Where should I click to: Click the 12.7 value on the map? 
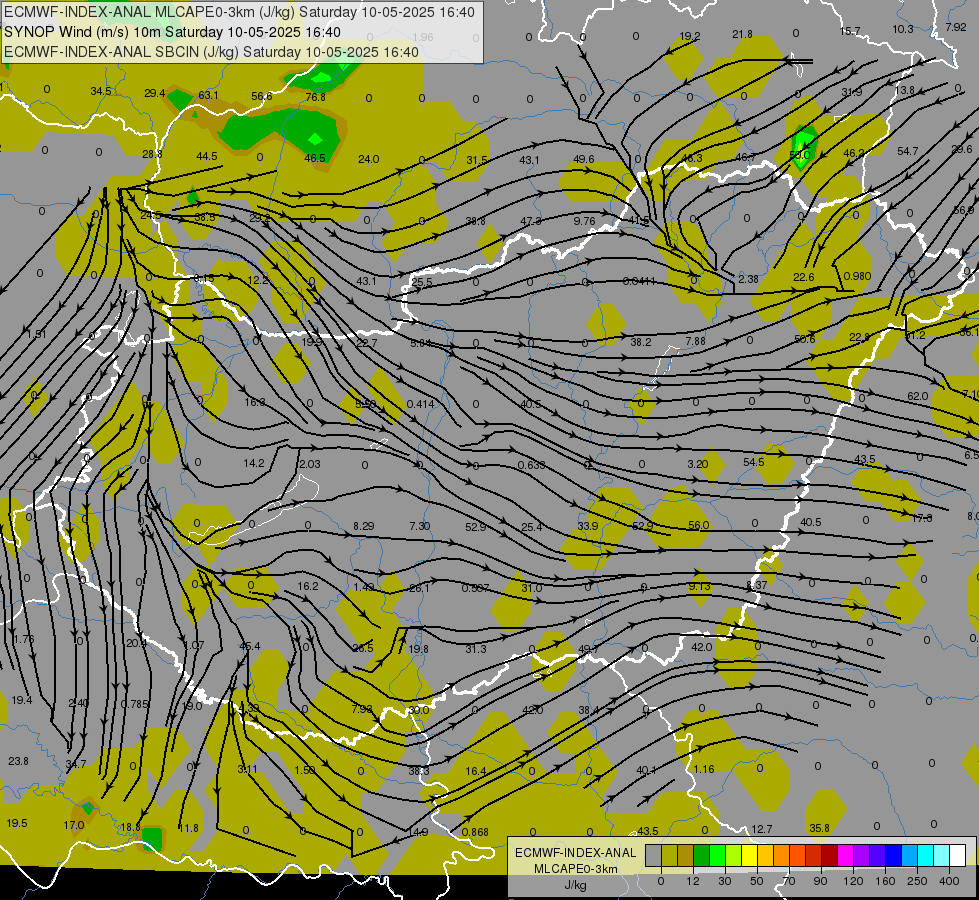pyautogui.click(x=762, y=829)
